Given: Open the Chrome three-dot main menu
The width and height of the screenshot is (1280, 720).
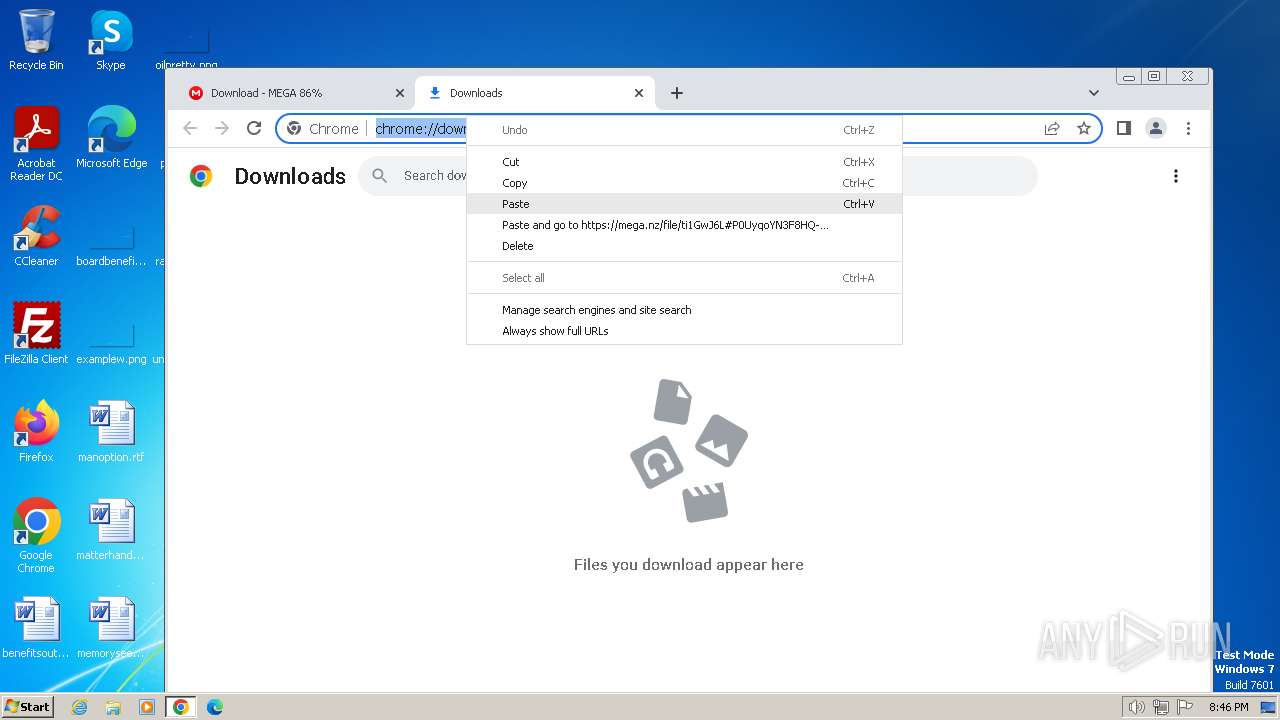Looking at the screenshot, I should click(x=1188, y=128).
